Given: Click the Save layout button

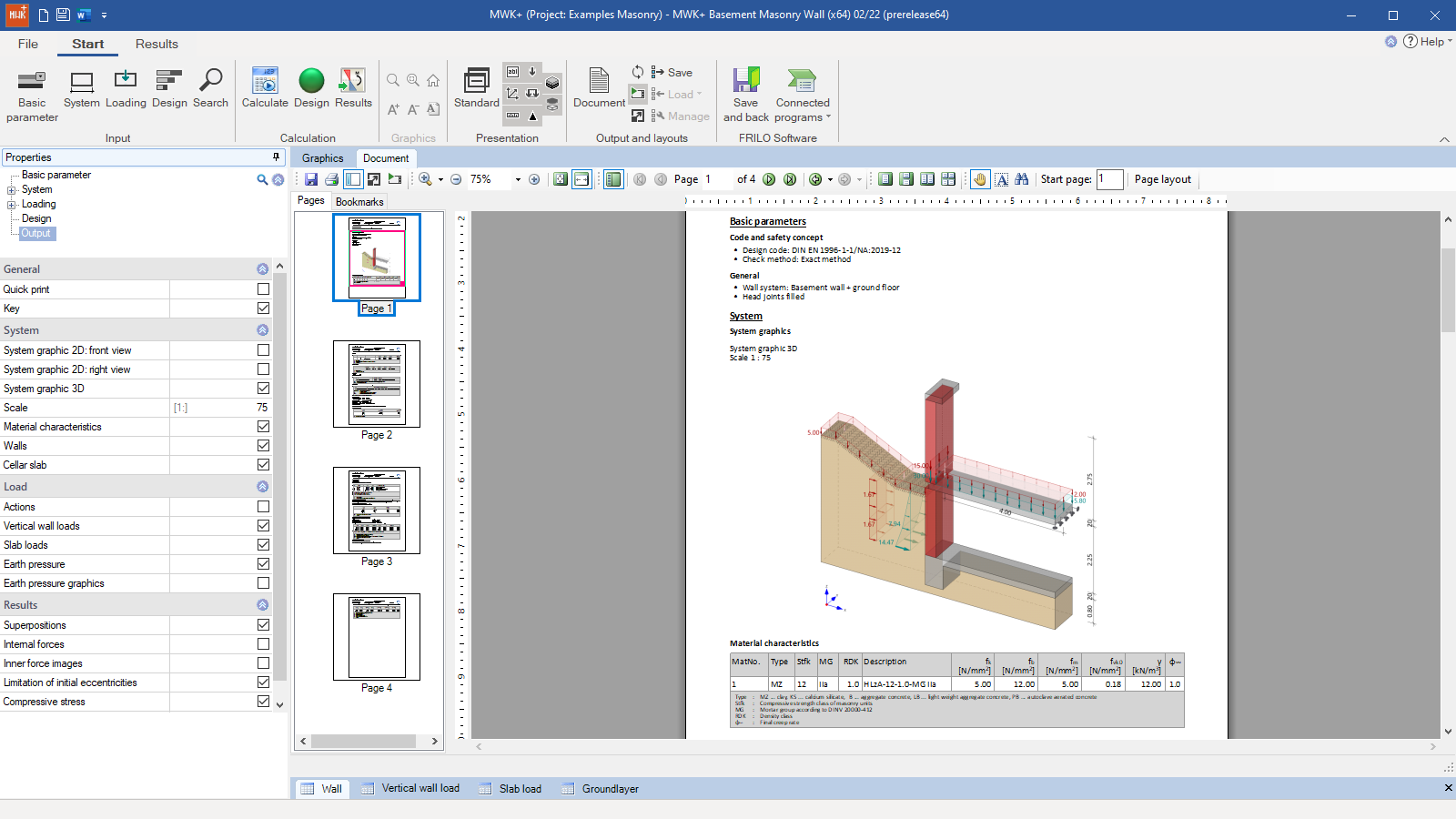Looking at the screenshot, I should pyautogui.click(x=672, y=73).
